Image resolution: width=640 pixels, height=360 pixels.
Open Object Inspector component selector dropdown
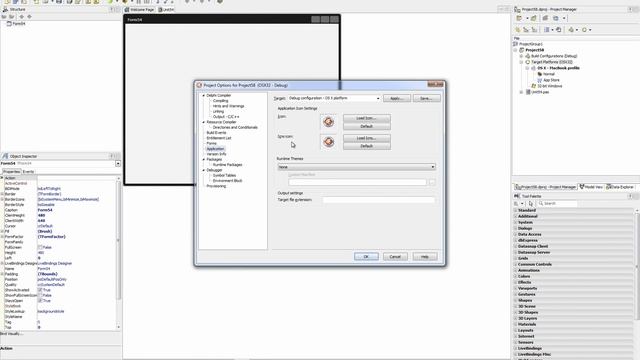pyautogui.click(x=118, y=163)
